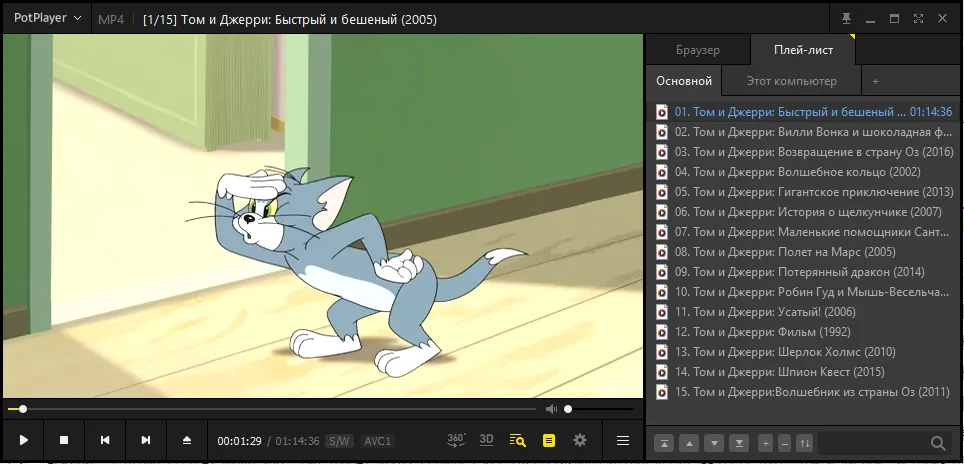Move the selected item to the bottom of the playlist

point(739,442)
